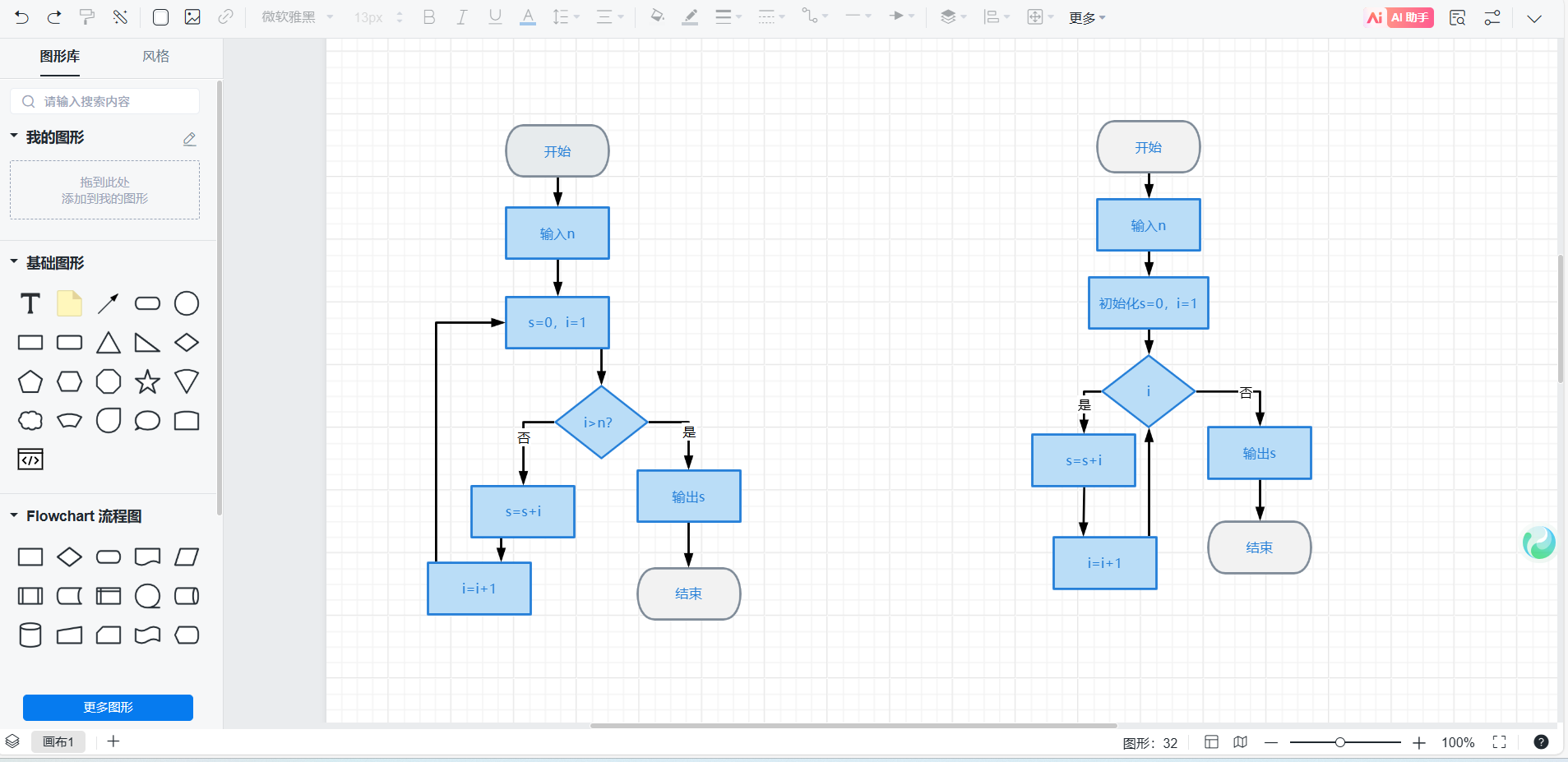Viewport: 1568px width, 762px height.
Task: Toggle bold formatting
Action: tap(429, 17)
